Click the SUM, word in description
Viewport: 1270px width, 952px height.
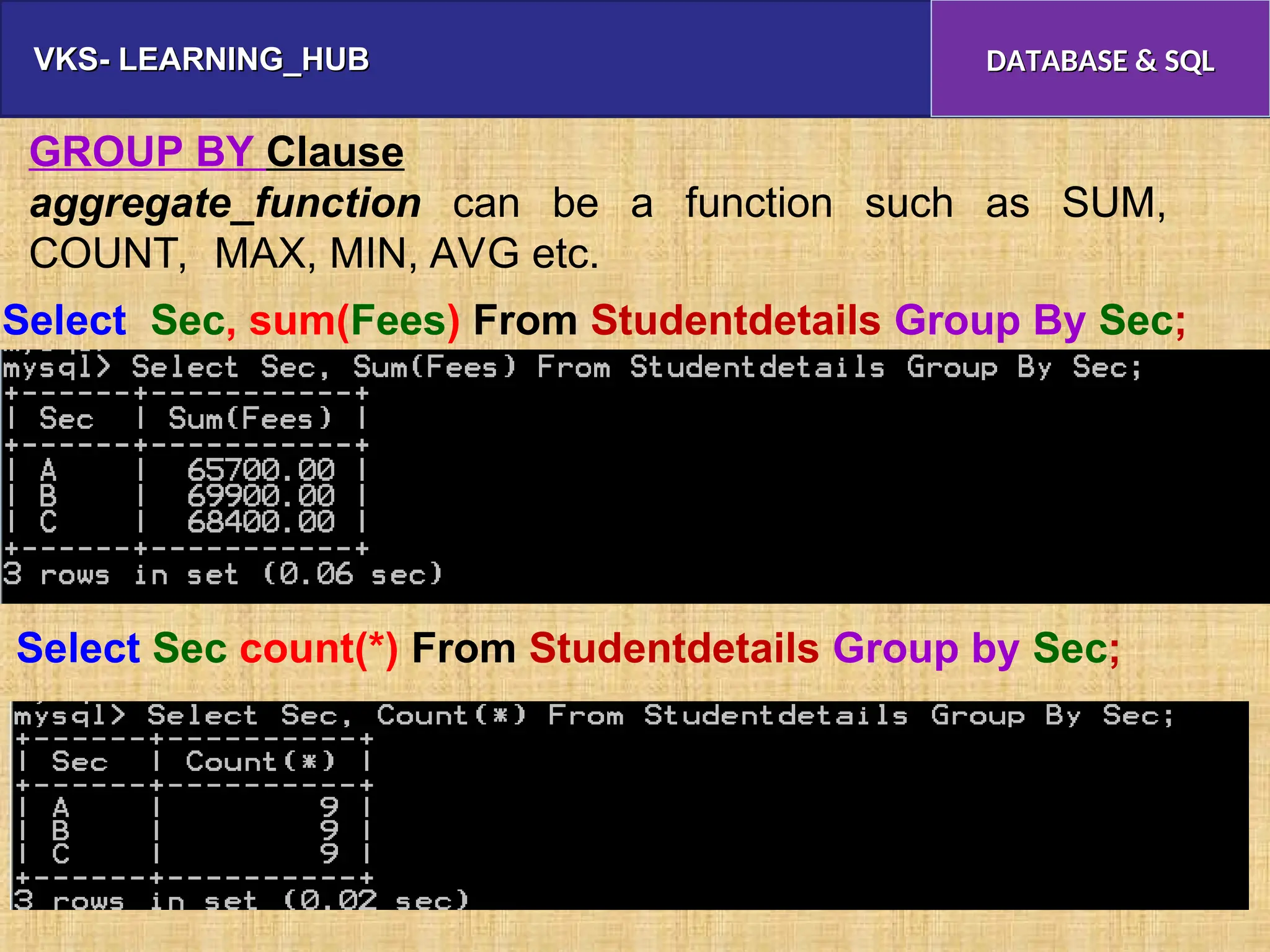(x=1114, y=203)
